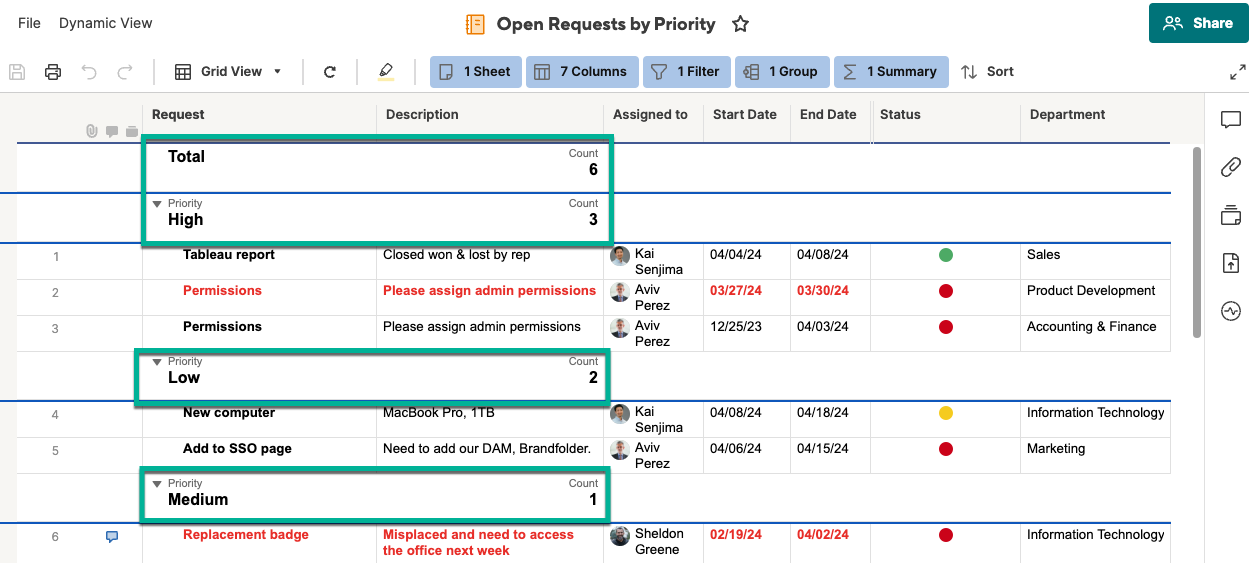
Task: Collapse the Low priority group
Action: tap(157, 362)
